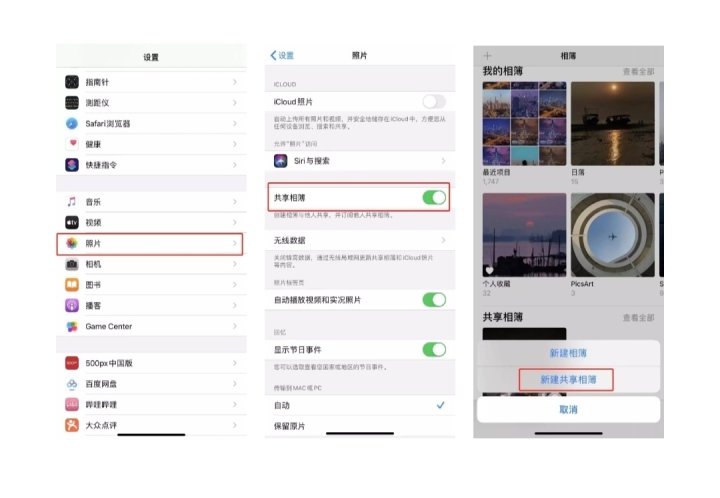
Task: Tap the Siri icon in 照片 settings
Action: coord(281,161)
